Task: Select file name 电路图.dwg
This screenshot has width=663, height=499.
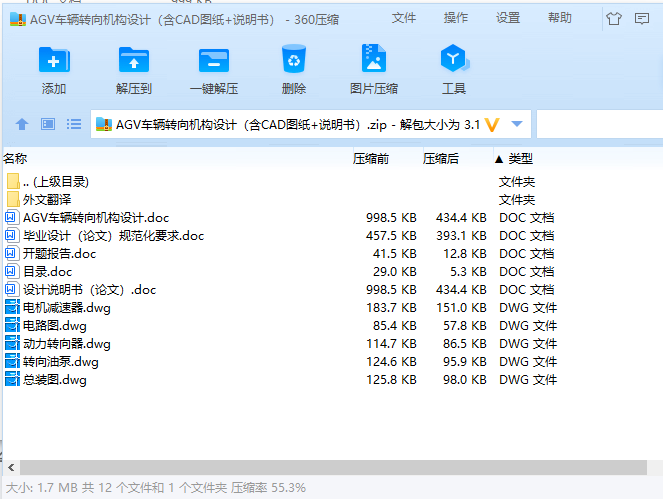Action: pos(55,326)
